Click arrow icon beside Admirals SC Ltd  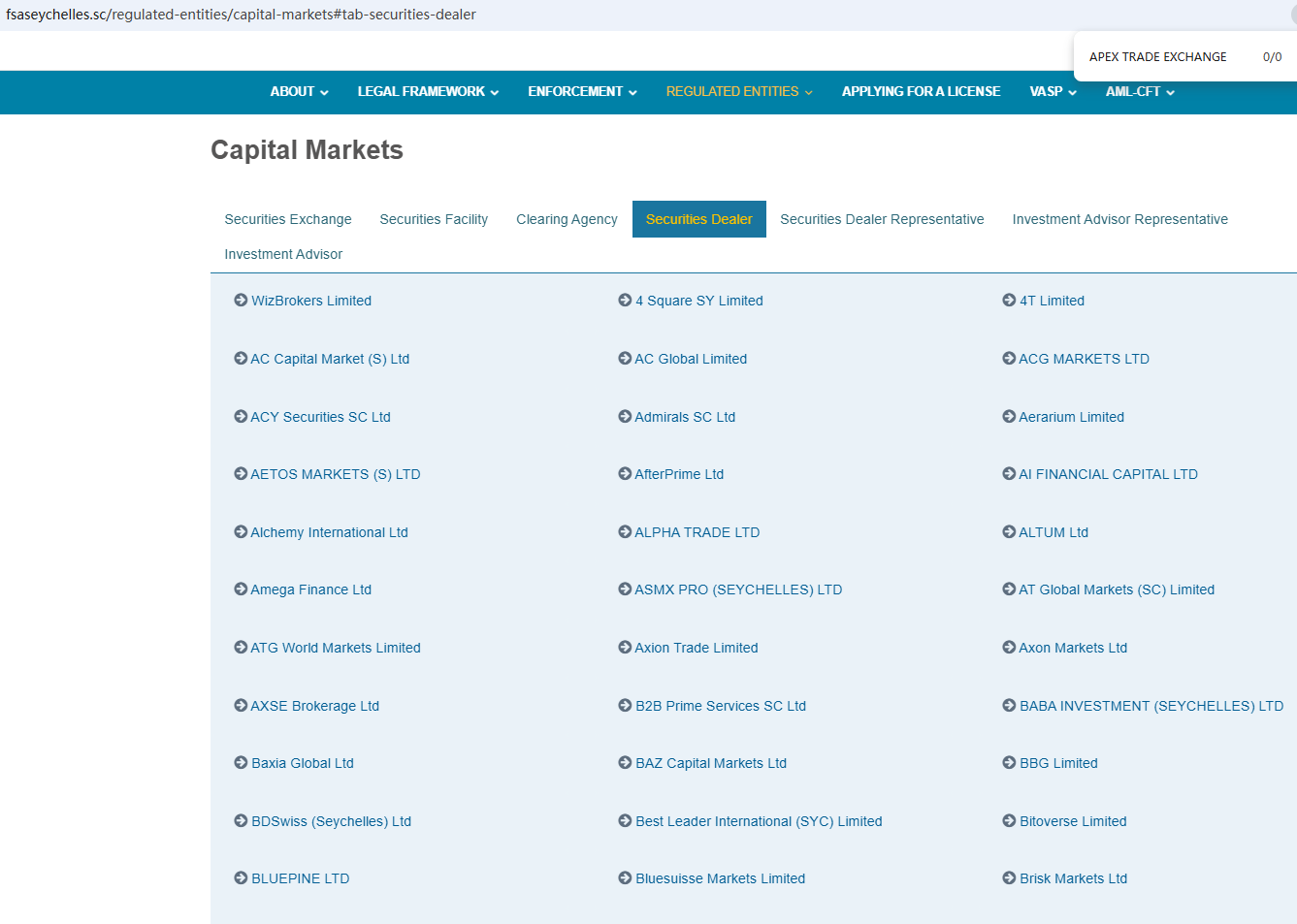pos(625,417)
